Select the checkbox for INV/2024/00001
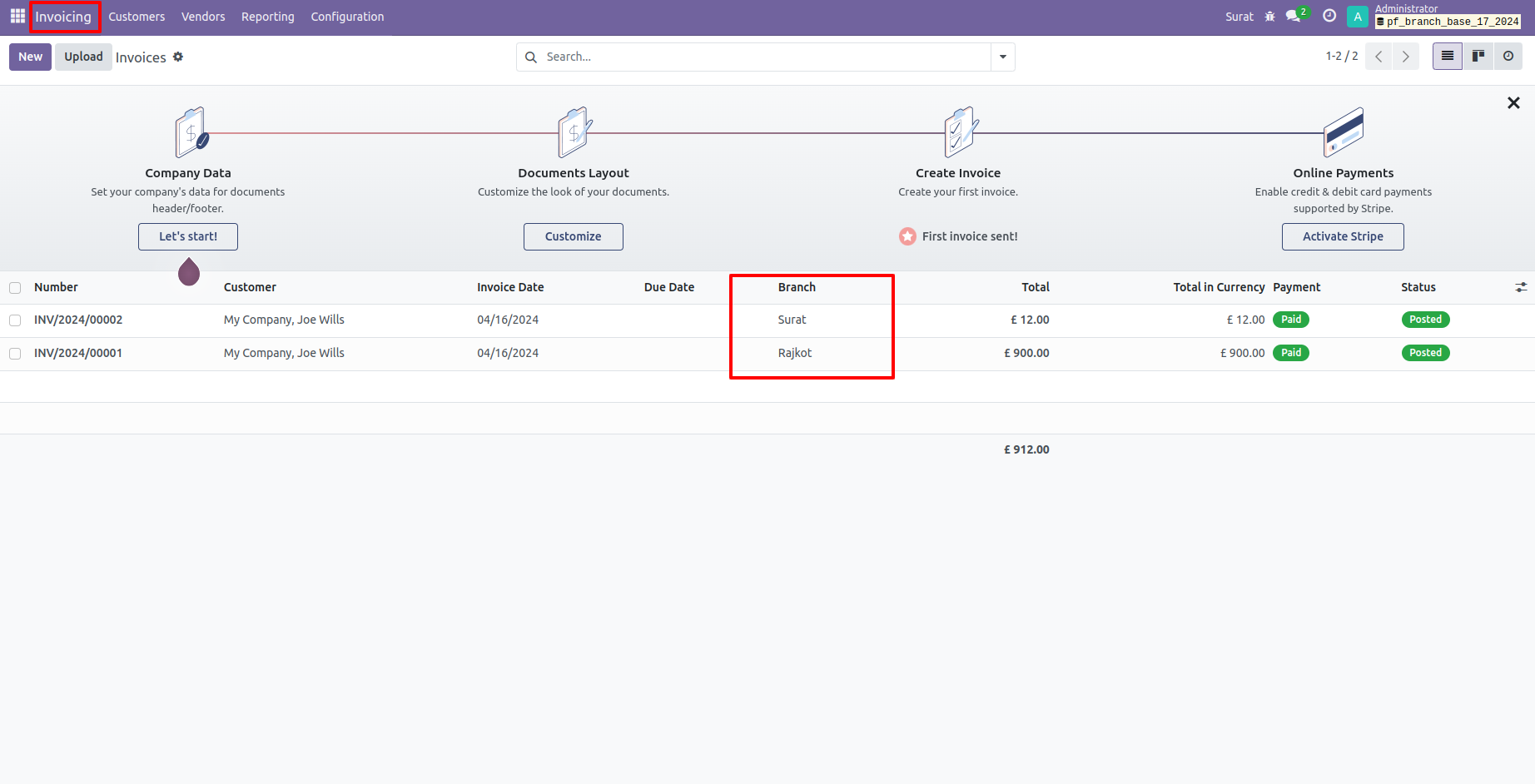 (15, 353)
